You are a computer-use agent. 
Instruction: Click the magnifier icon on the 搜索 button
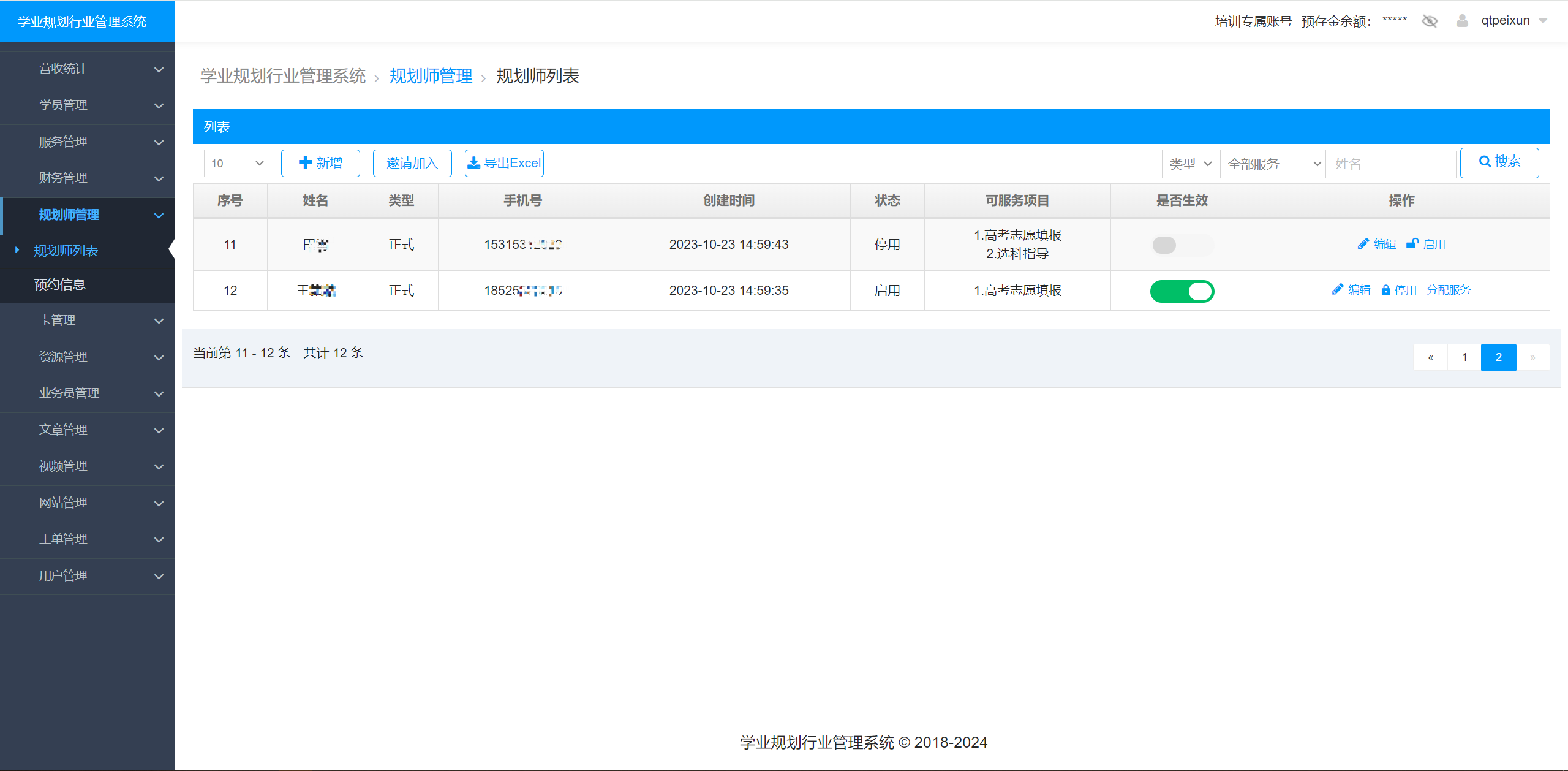coord(1485,161)
